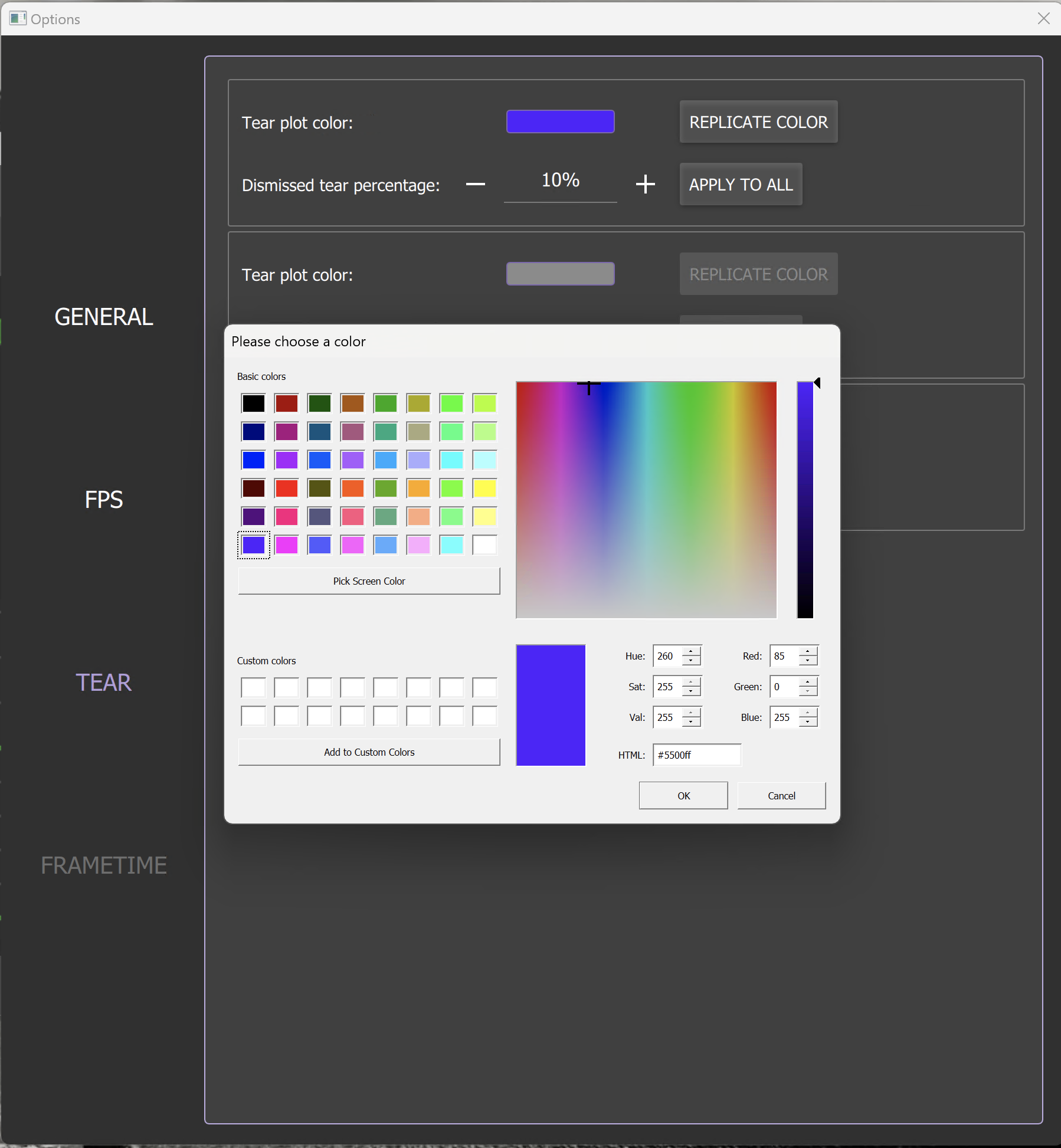The width and height of the screenshot is (1061, 1148).
Task: Increase dismissed tear percentage with plus button
Action: pyautogui.click(x=646, y=185)
